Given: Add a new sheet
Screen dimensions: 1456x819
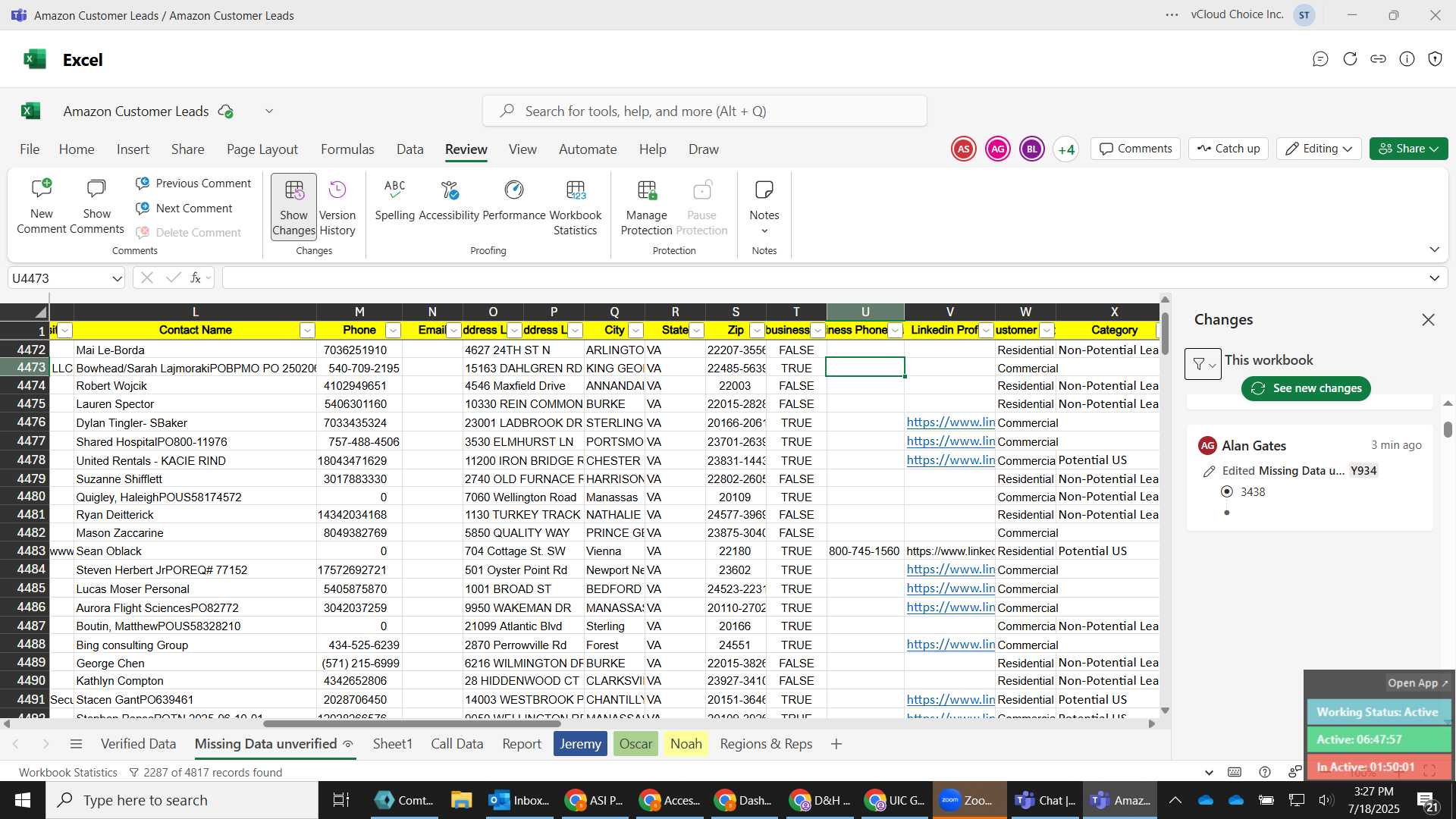Looking at the screenshot, I should (x=836, y=744).
